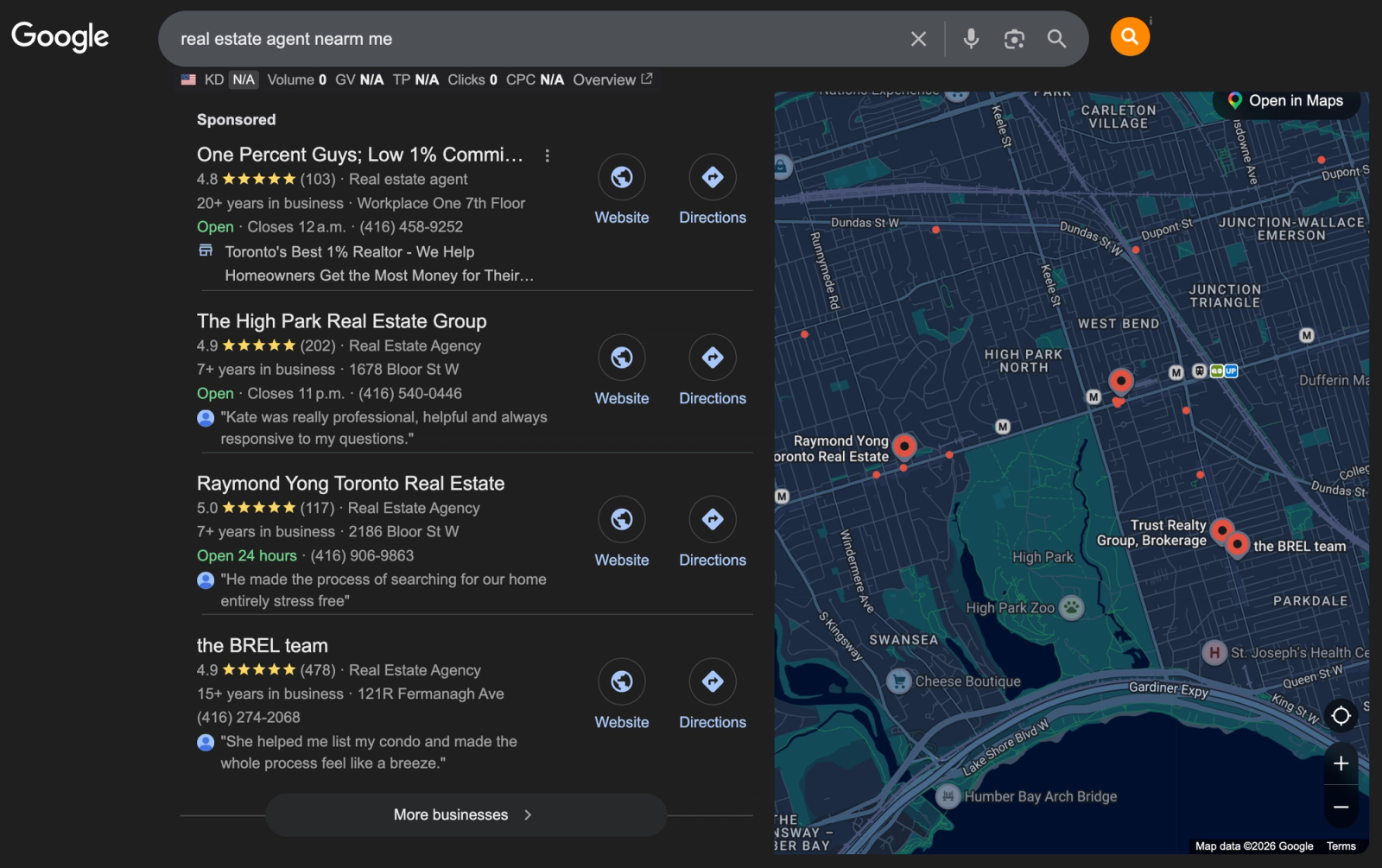
Task: Click phone number (416) 274-2068
Action: [249, 718]
